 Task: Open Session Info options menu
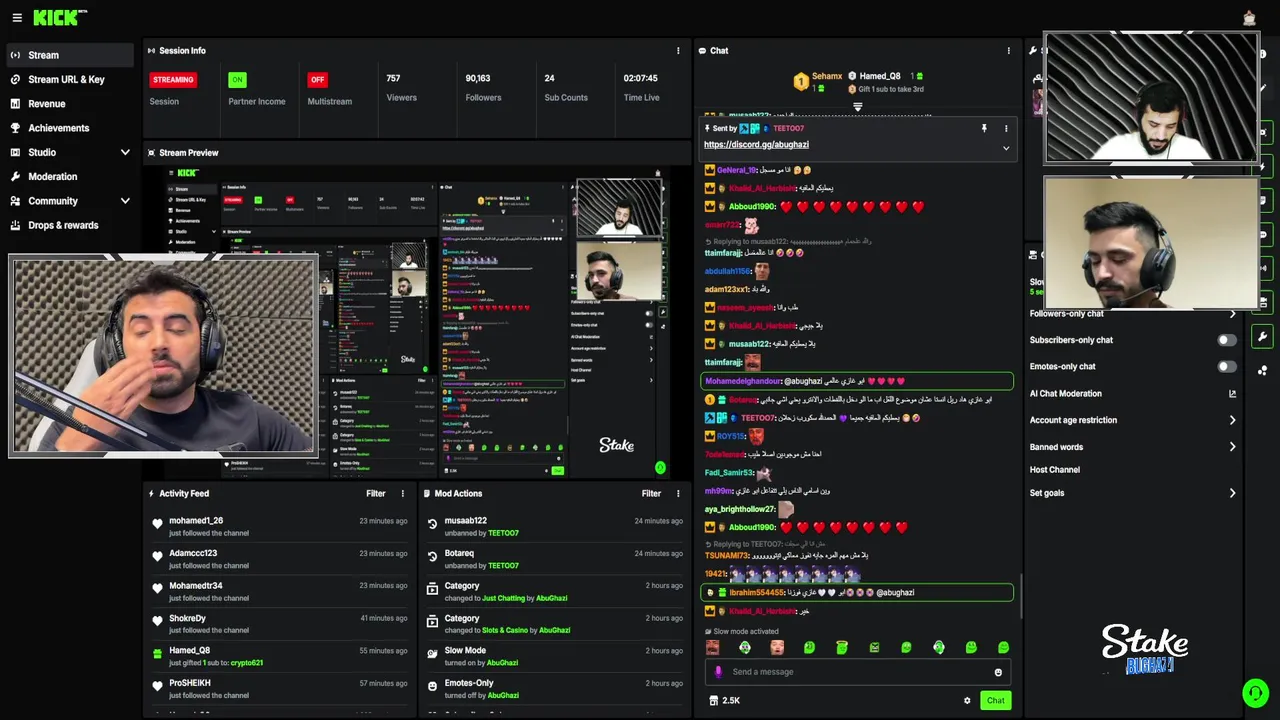tap(678, 51)
